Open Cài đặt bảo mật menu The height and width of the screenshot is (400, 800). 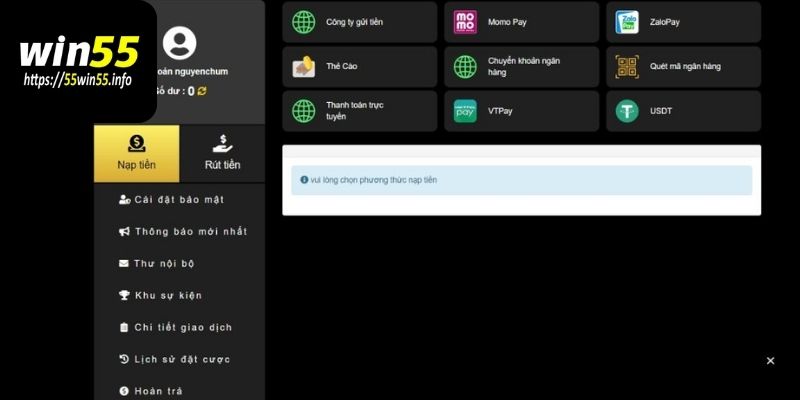[179, 199]
